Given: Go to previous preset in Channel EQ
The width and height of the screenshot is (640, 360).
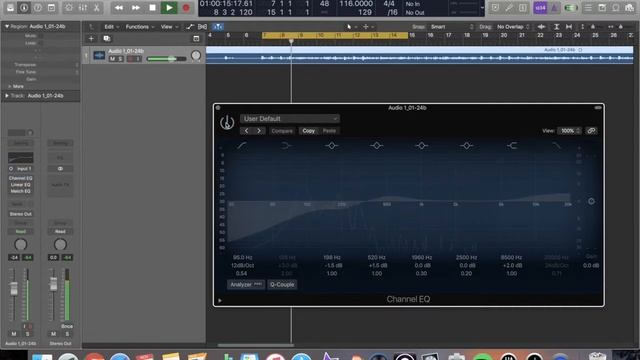Looking at the screenshot, I should point(246,131).
